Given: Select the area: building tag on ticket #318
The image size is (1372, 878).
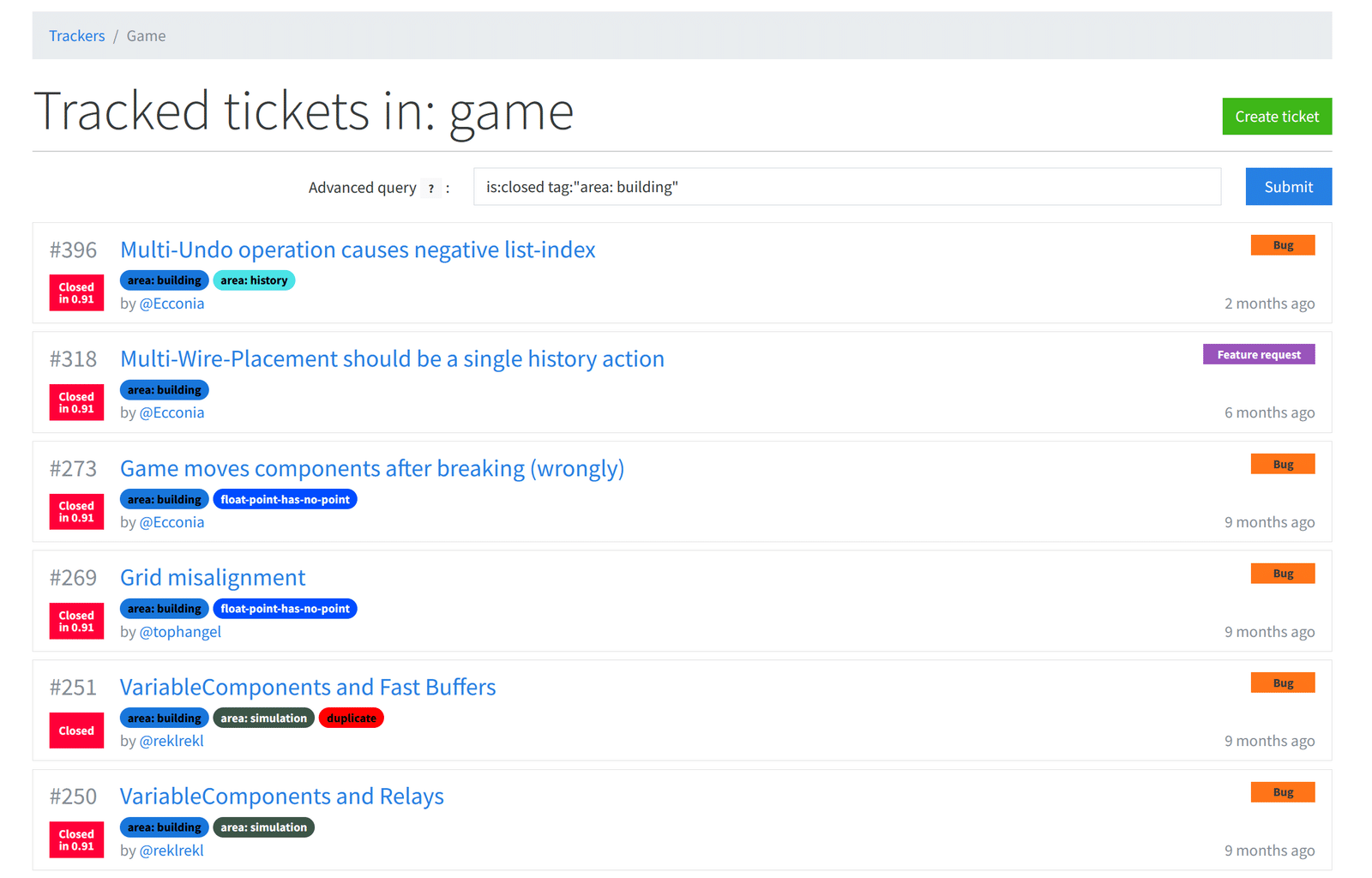Looking at the screenshot, I should (x=165, y=390).
